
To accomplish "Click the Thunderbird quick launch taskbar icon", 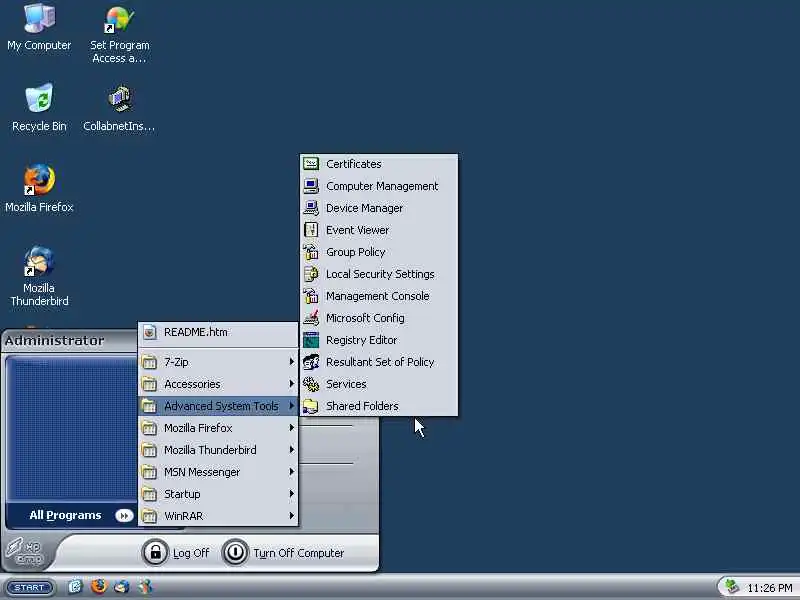I will pyautogui.click(x=122, y=587).
